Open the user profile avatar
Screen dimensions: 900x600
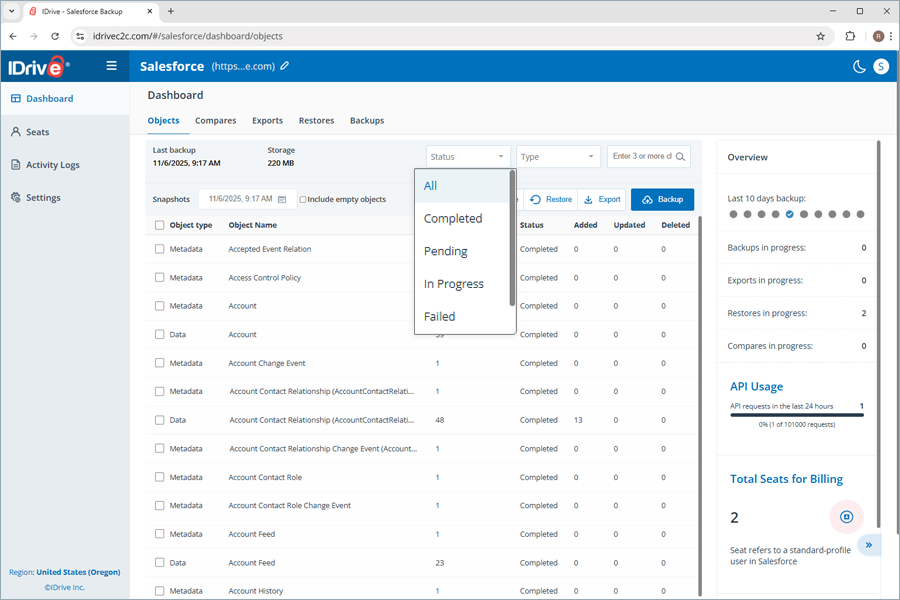[x=880, y=66]
